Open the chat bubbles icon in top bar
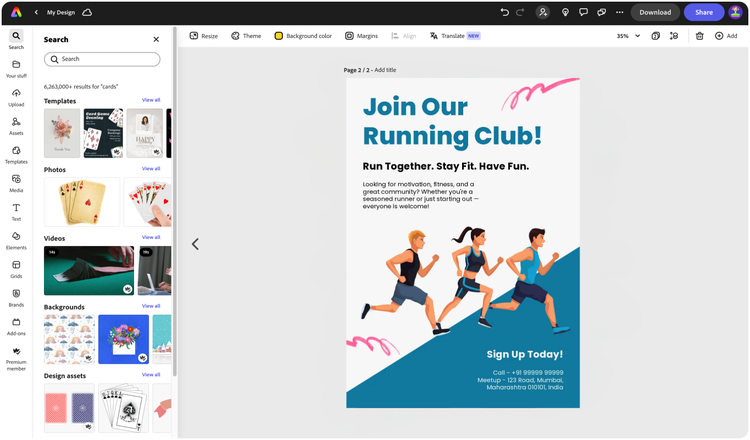Image resolution: width=750 pixels, height=440 pixels. pos(601,12)
